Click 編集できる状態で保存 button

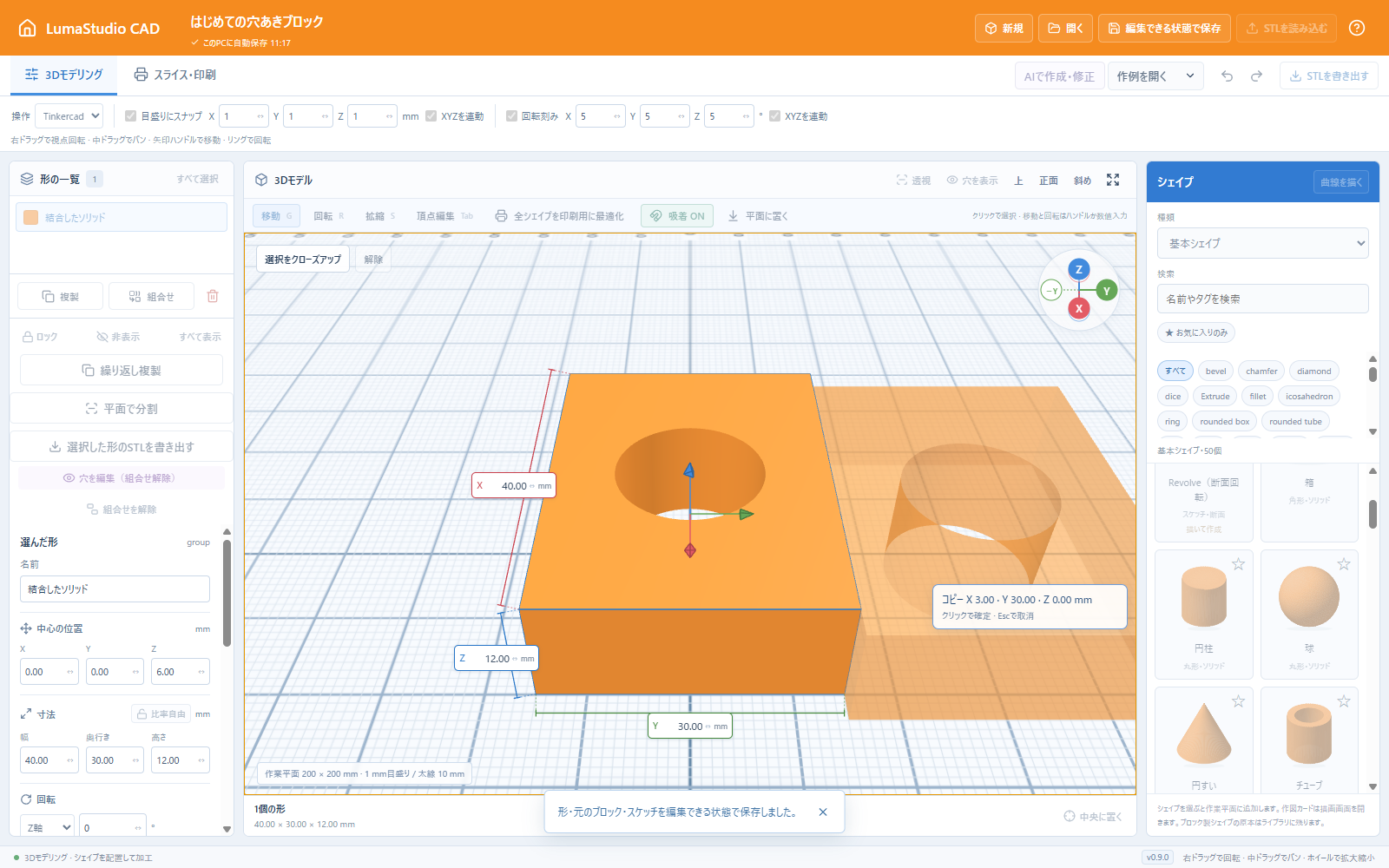click(1164, 28)
